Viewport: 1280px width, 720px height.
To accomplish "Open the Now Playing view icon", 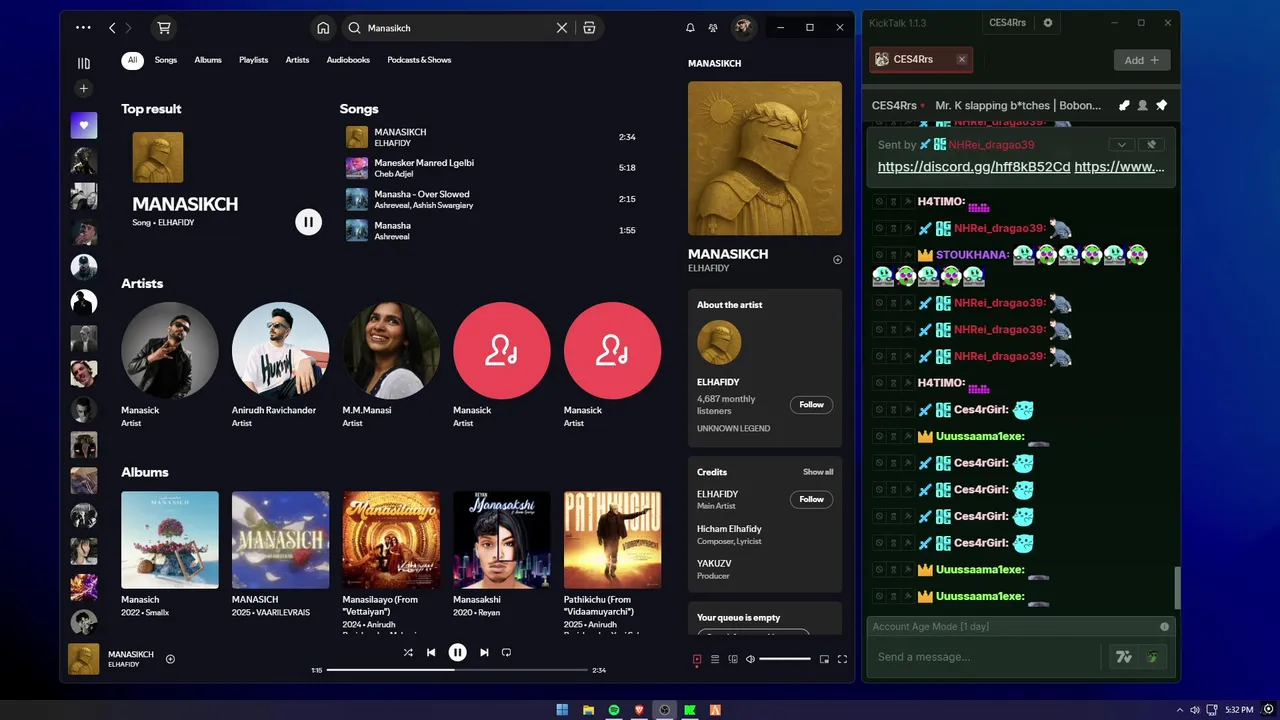I will click(x=697, y=659).
